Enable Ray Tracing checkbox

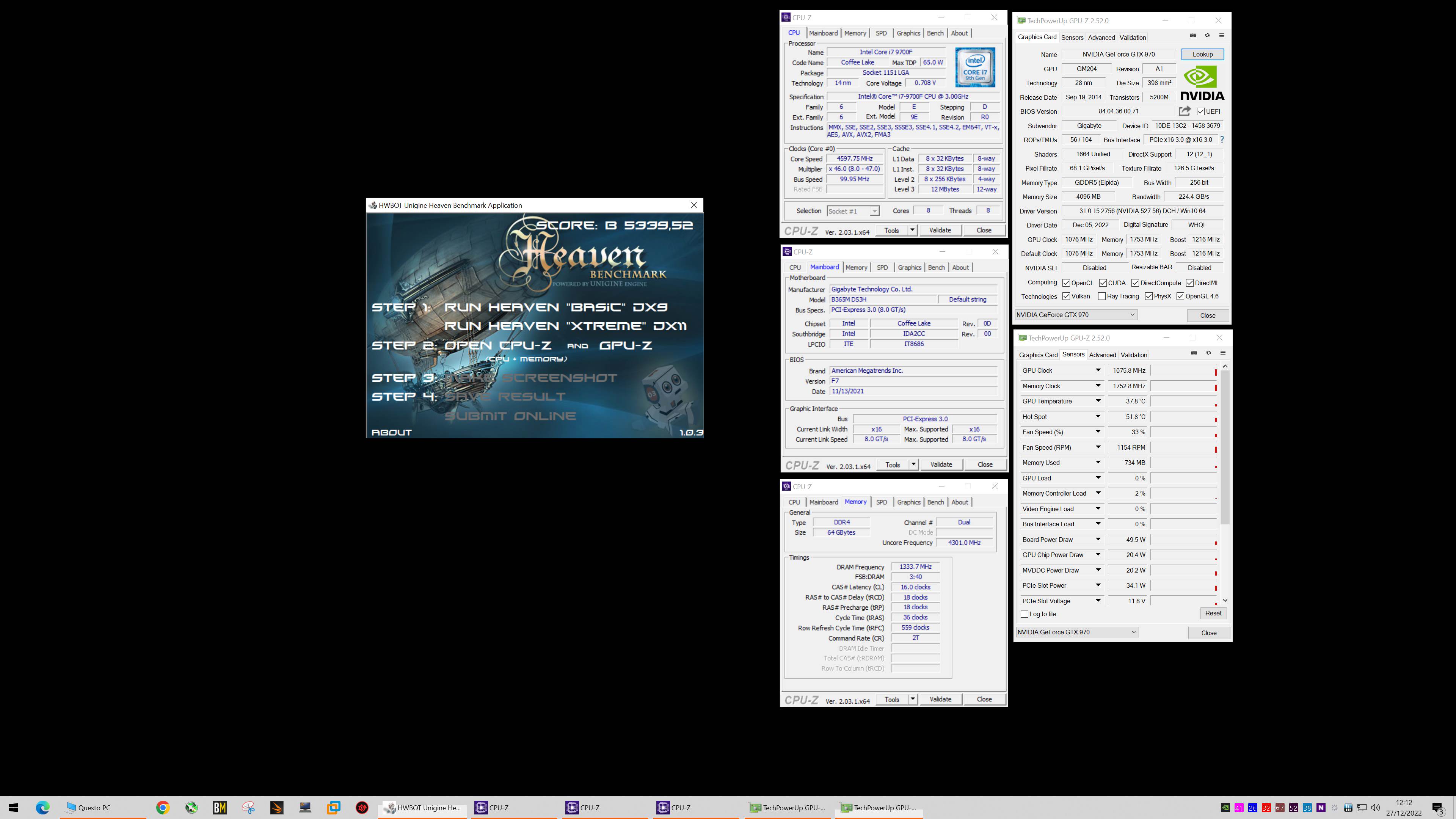(1101, 296)
